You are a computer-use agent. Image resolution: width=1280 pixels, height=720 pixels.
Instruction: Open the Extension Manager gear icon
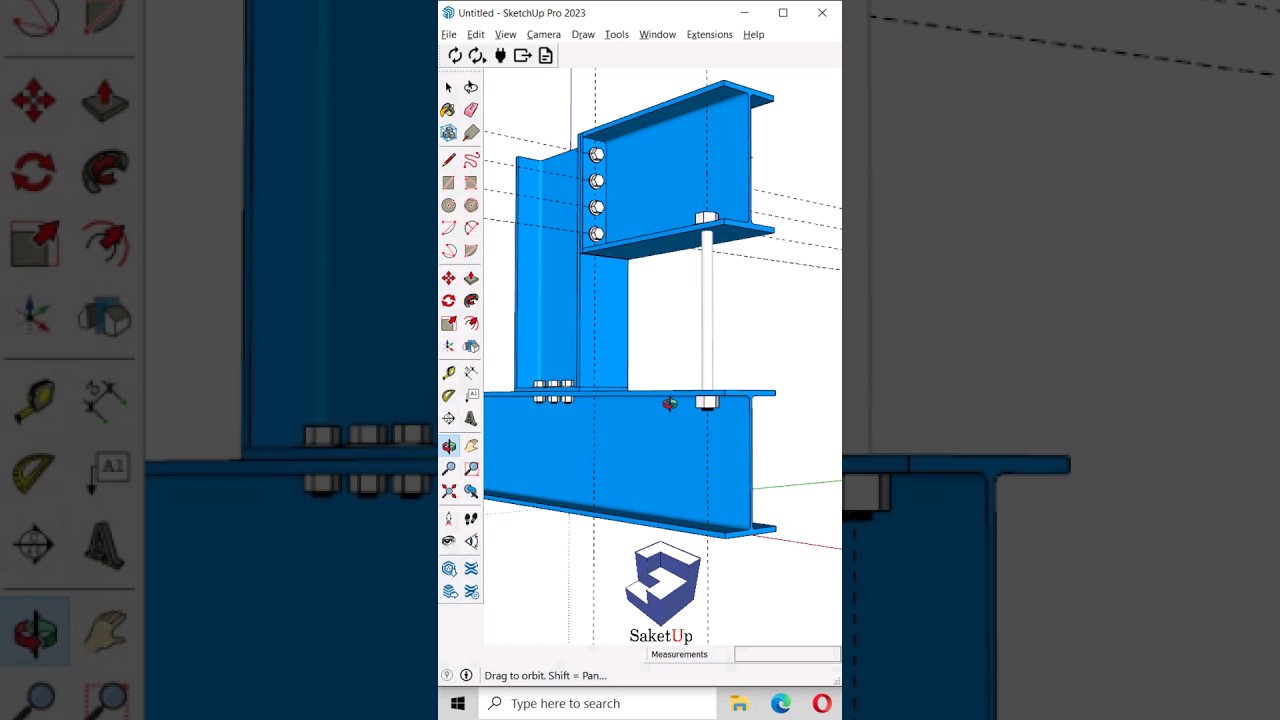pyautogui.click(x=471, y=592)
